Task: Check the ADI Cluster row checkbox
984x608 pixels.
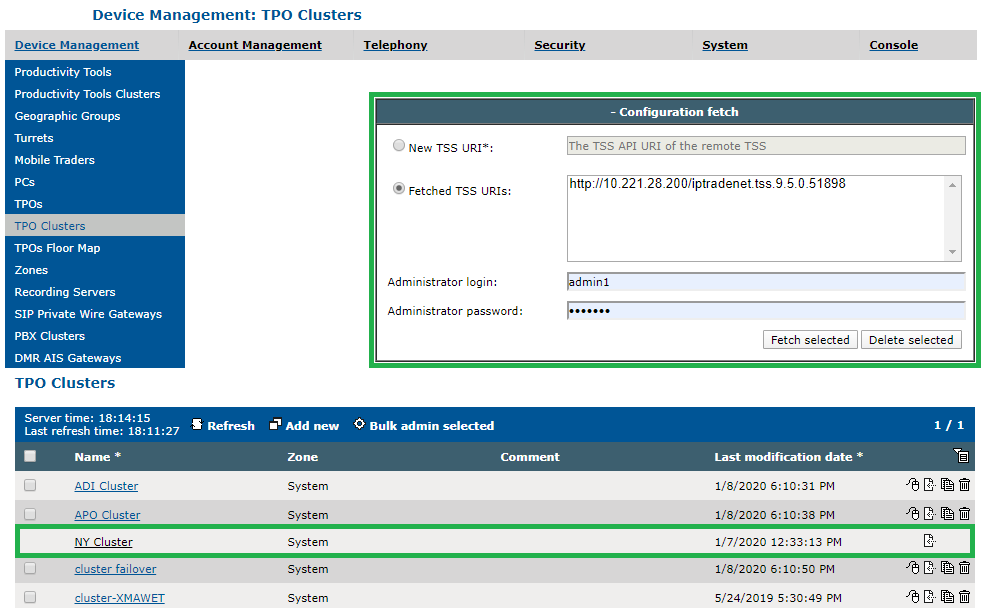Action: click(x=30, y=485)
